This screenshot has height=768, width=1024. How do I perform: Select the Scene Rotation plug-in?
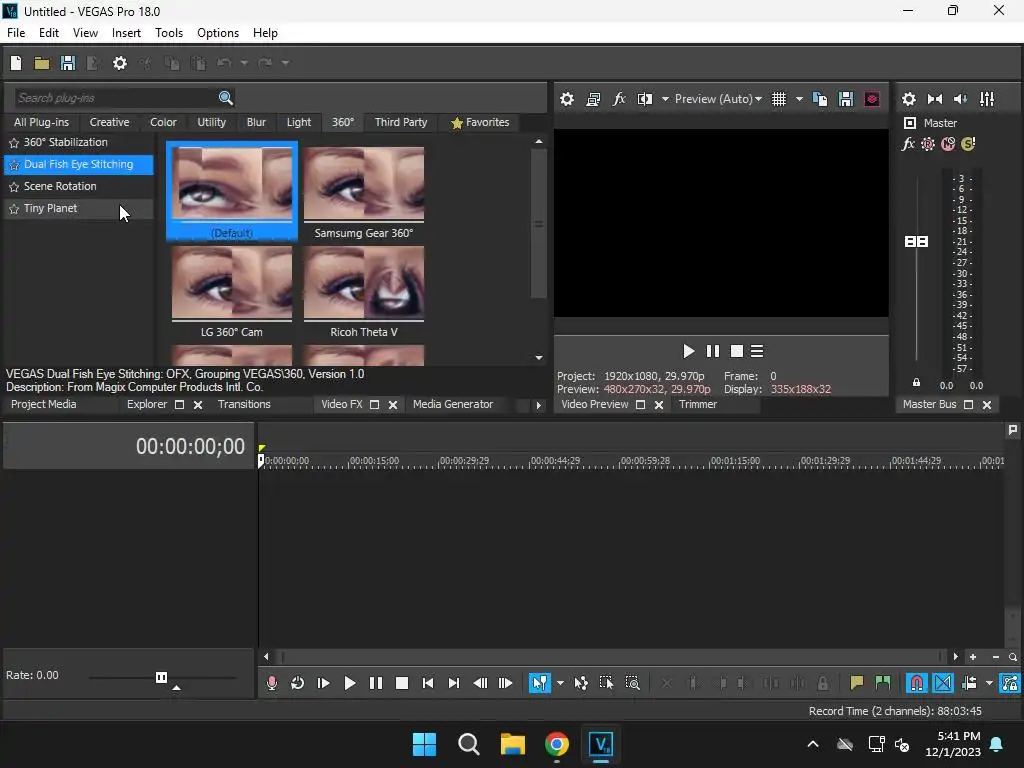[x=78, y=186]
